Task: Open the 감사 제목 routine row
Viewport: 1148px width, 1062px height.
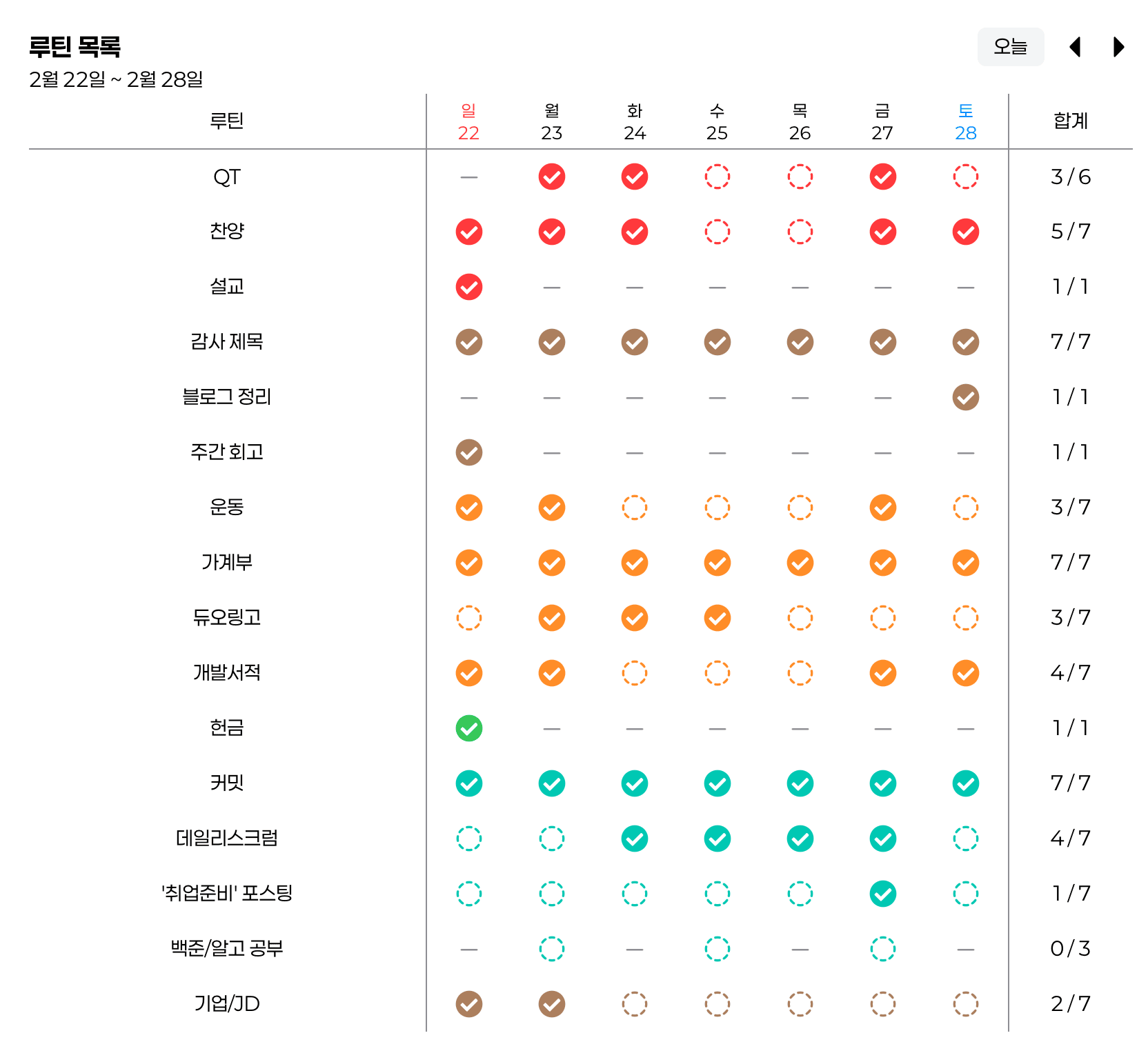Action: [x=227, y=342]
